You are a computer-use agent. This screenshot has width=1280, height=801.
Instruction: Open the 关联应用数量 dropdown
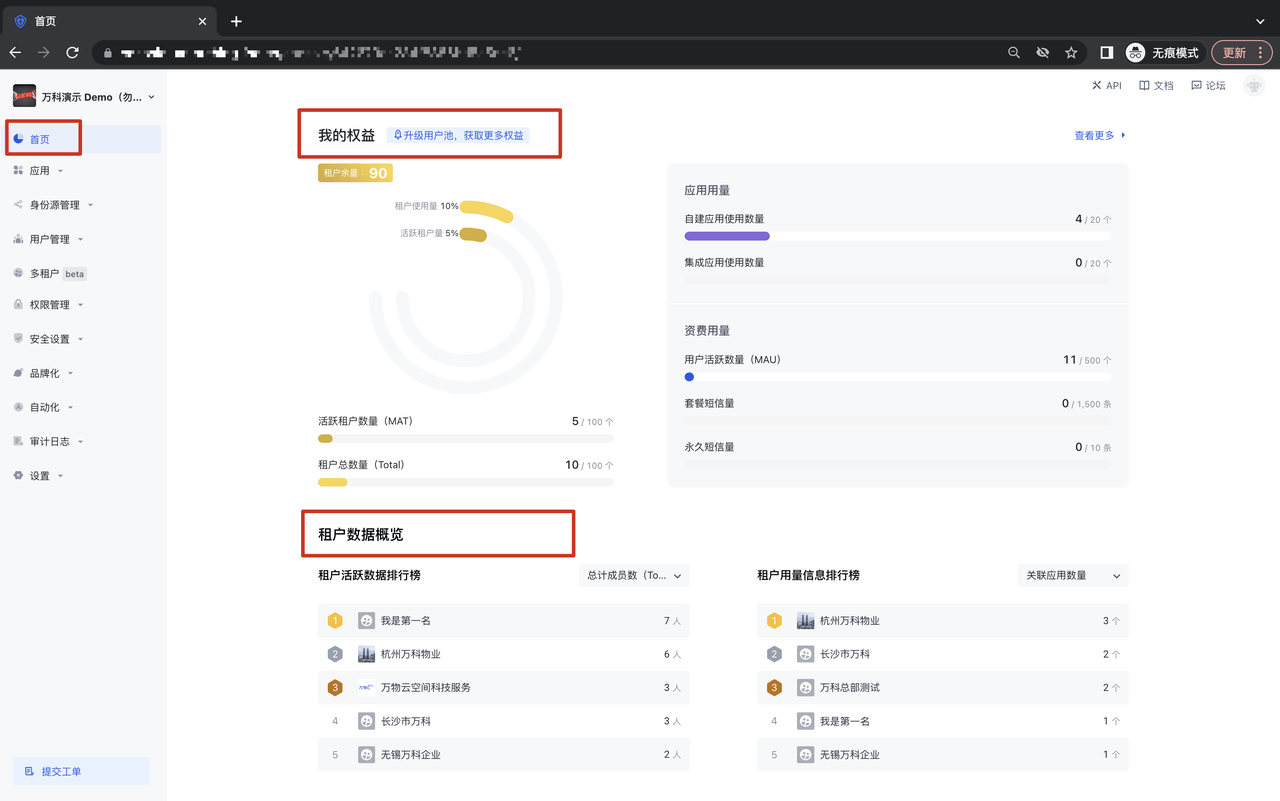1072,576
